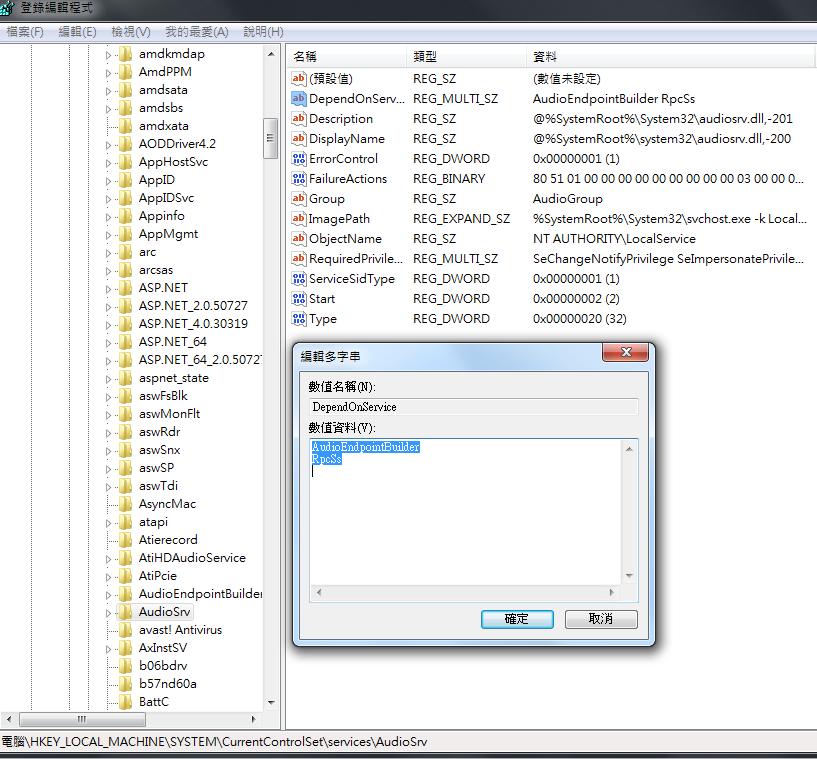The image size is (817, 759).
Task: Select the aswMonFlt registry key
Action: point(169,414)
